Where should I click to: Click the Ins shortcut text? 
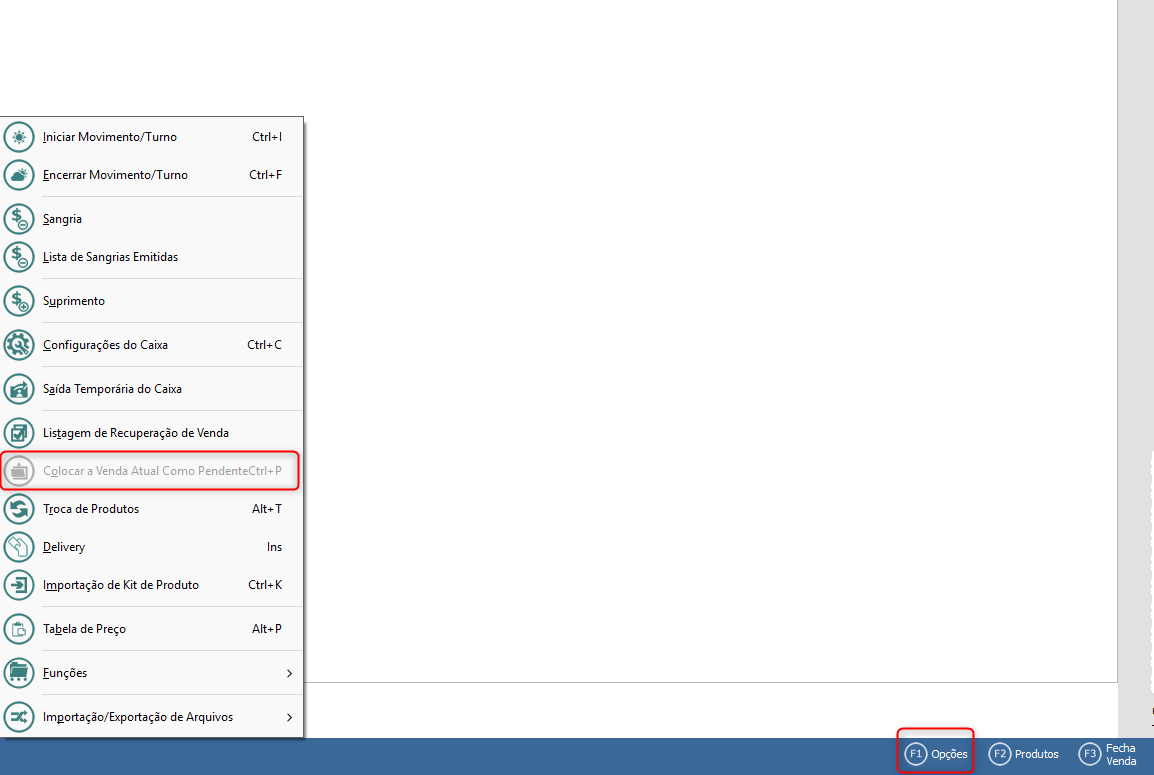click(275, 547)
